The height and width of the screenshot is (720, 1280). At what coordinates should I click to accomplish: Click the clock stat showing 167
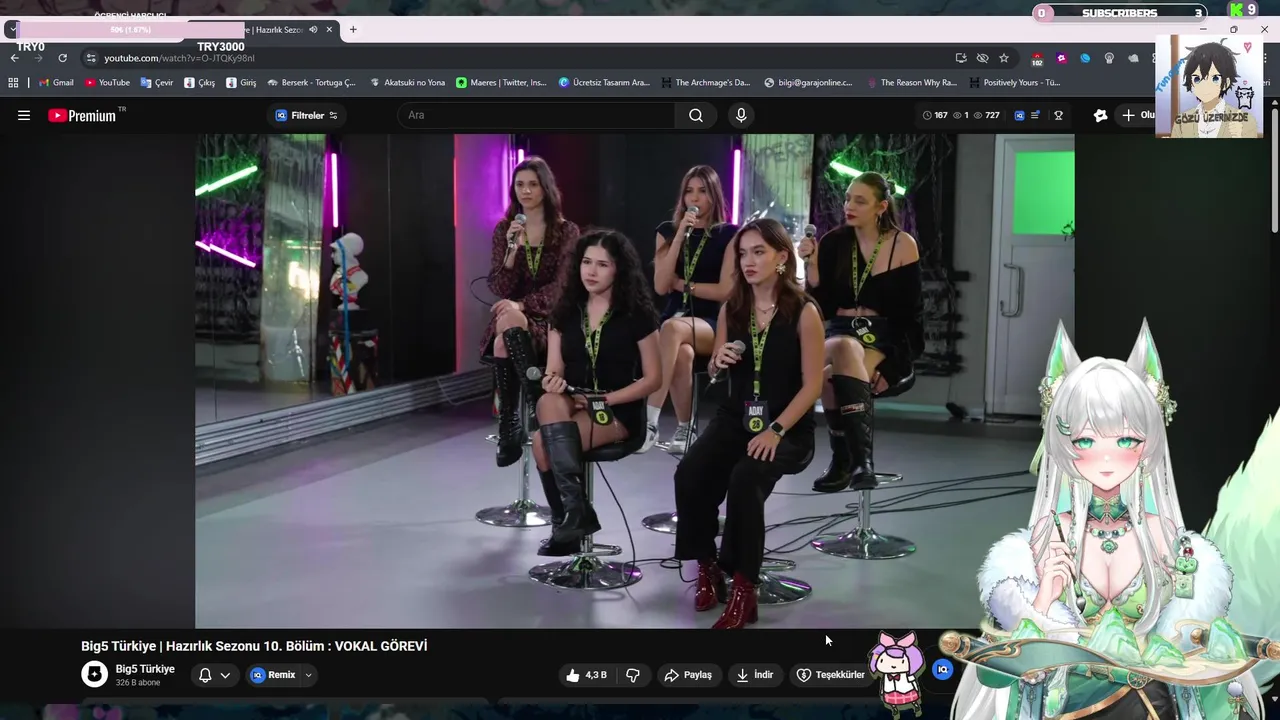click(x=935, y=115)
